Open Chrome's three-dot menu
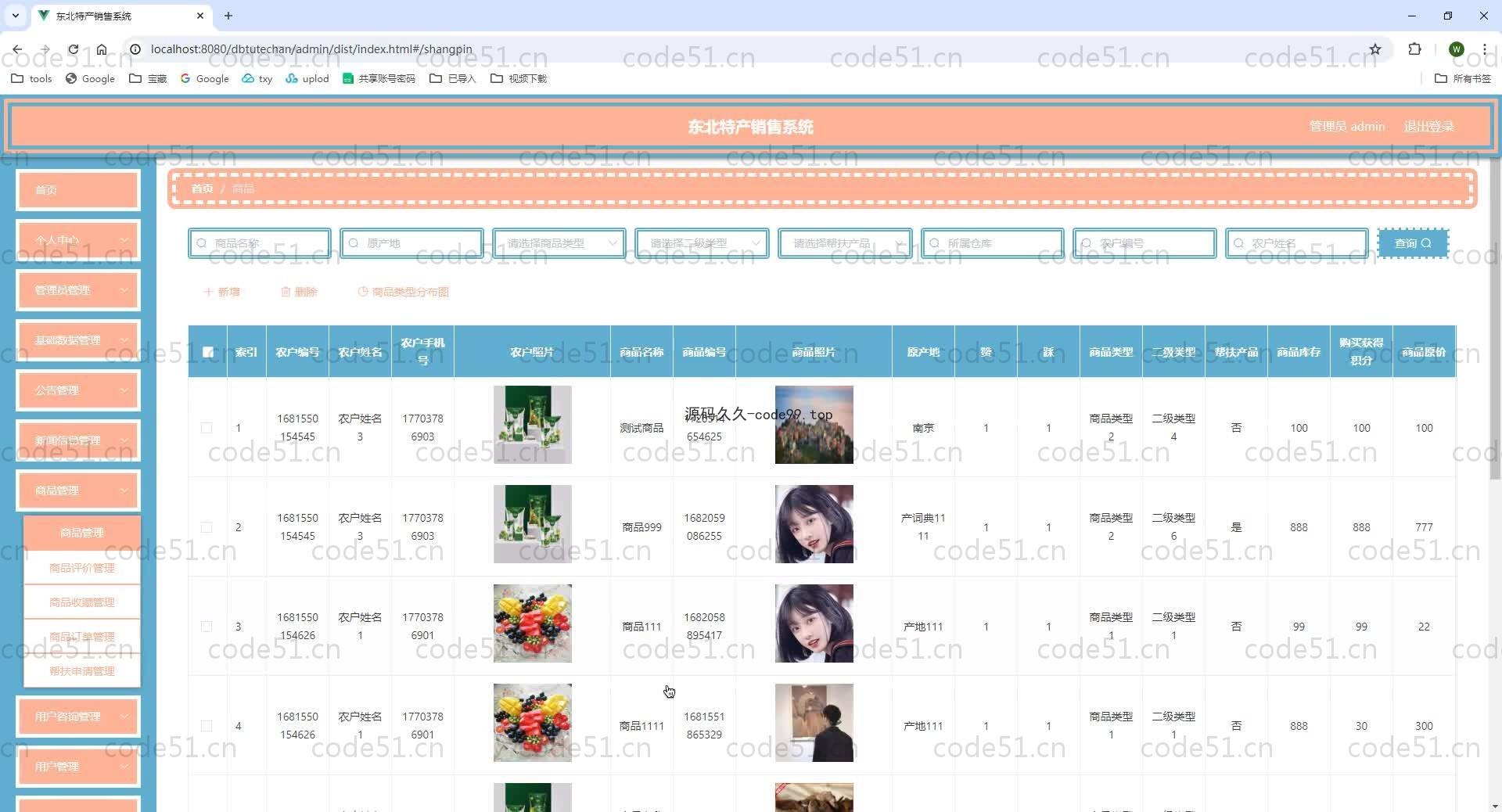This screenshot has height=812, width=1502. (x=1484, y=49)
